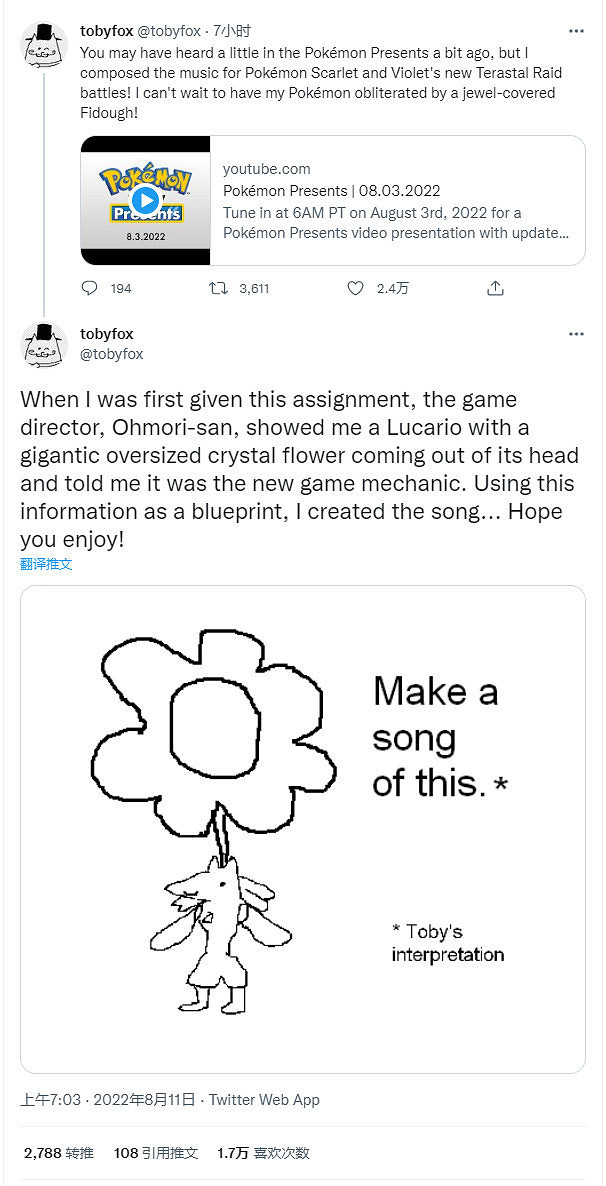This screenshot has width=606, height=1186.
Task: Click the 翻译推文 translate tweet link
Action: 46,564
